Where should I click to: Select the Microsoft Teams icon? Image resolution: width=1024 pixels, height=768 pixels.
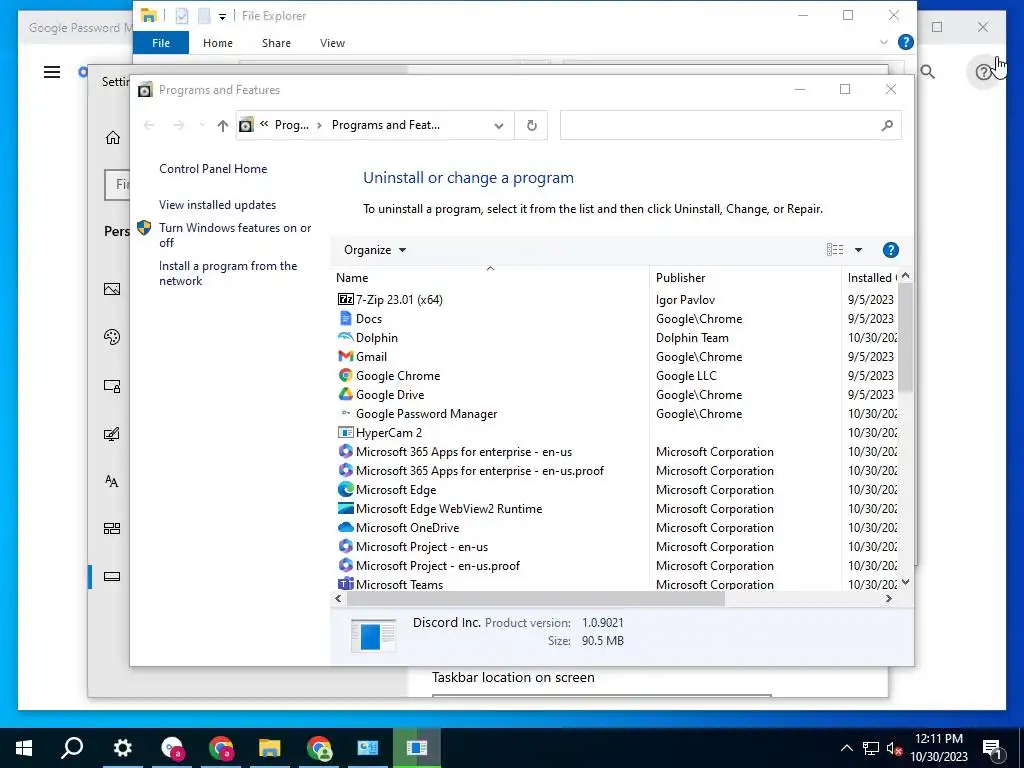point(345,583)
